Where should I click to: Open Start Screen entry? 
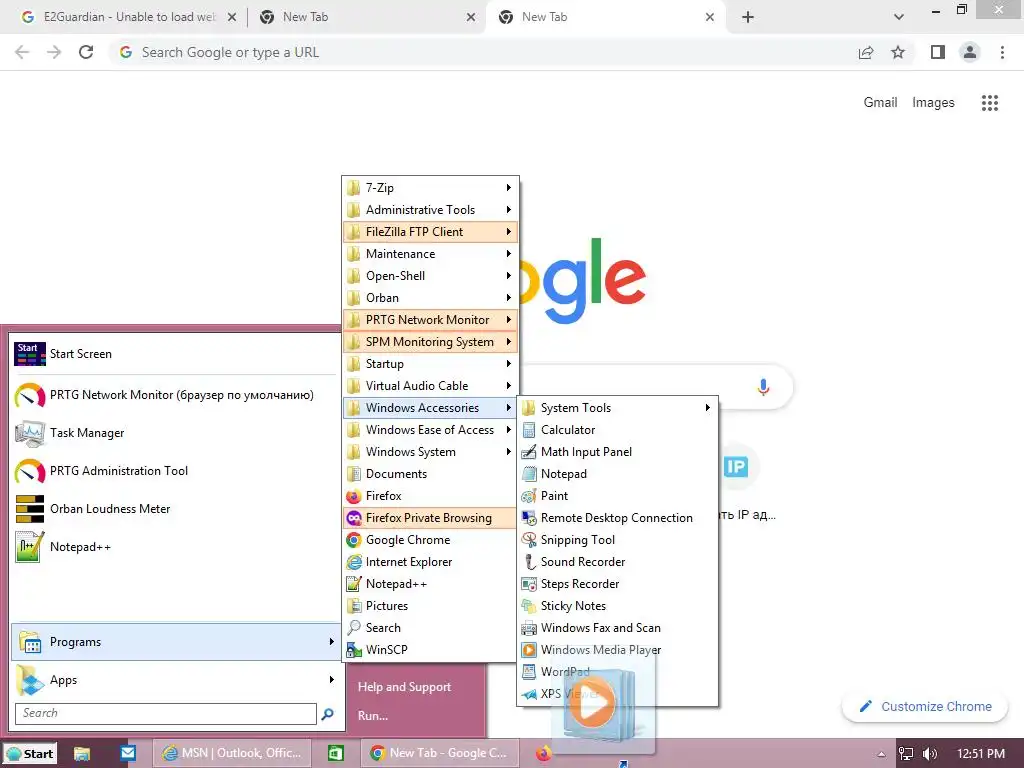coord(174,354)
